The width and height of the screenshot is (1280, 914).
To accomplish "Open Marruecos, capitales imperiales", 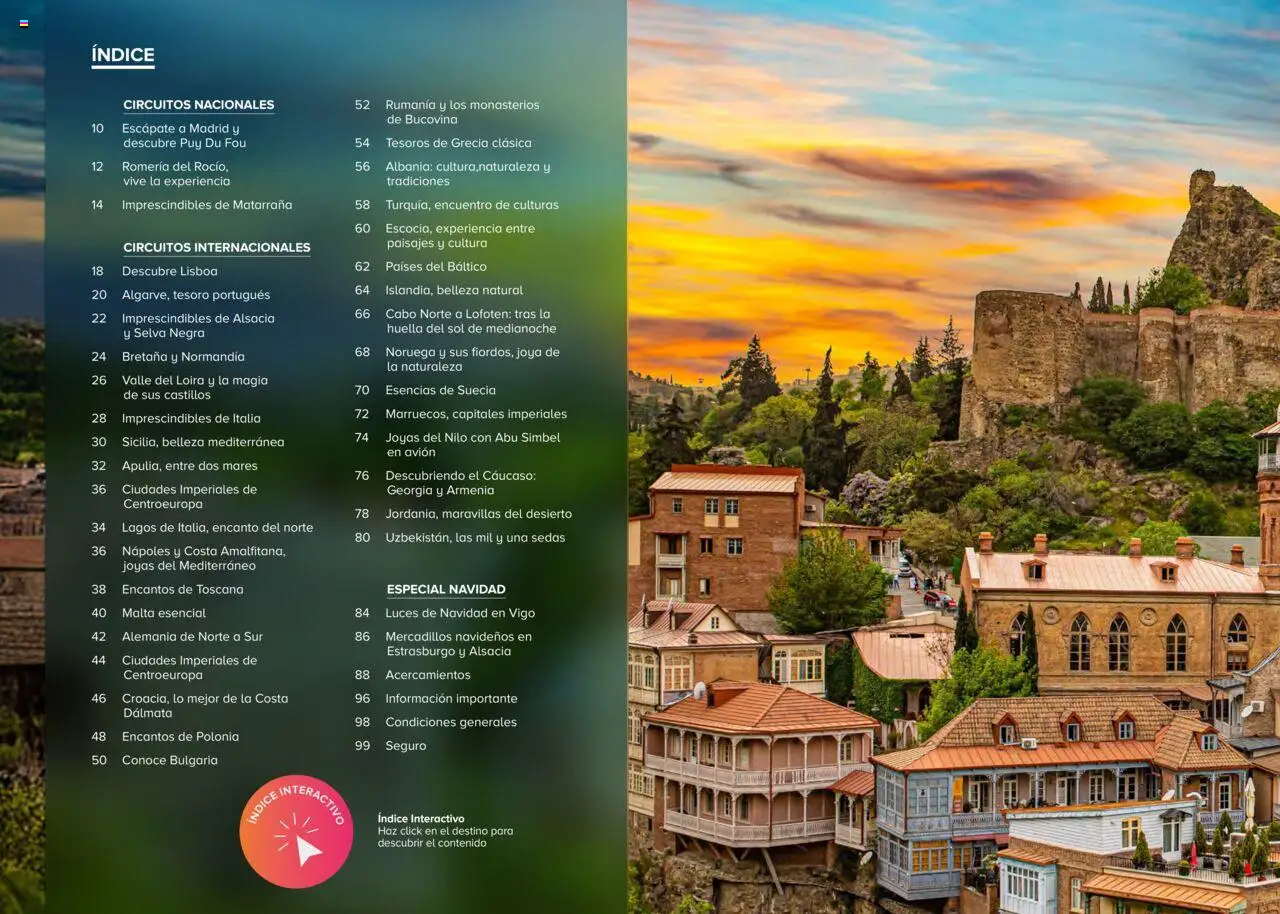I will coord(476,414).
